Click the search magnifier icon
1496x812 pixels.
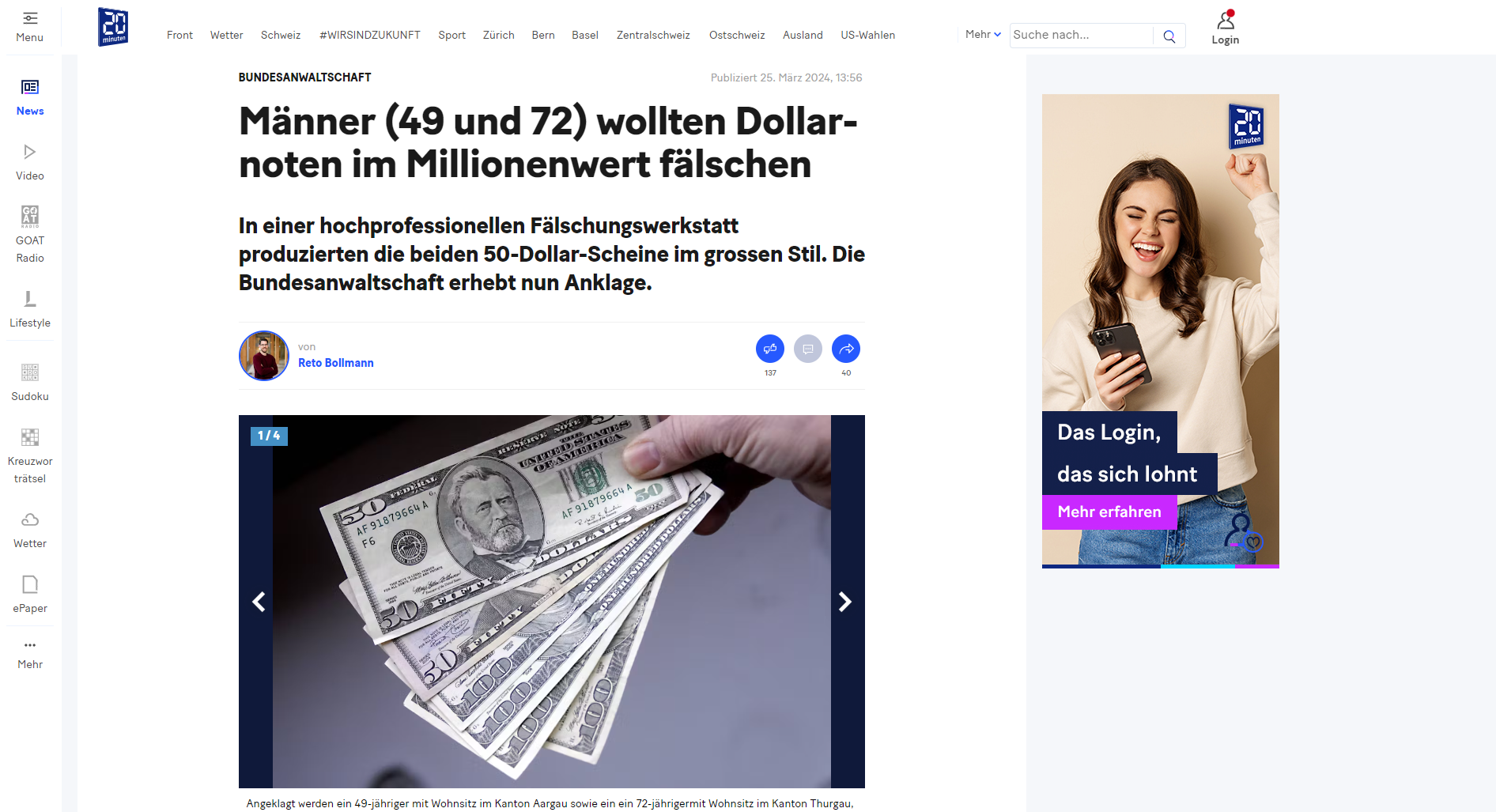click(1169, 36)
